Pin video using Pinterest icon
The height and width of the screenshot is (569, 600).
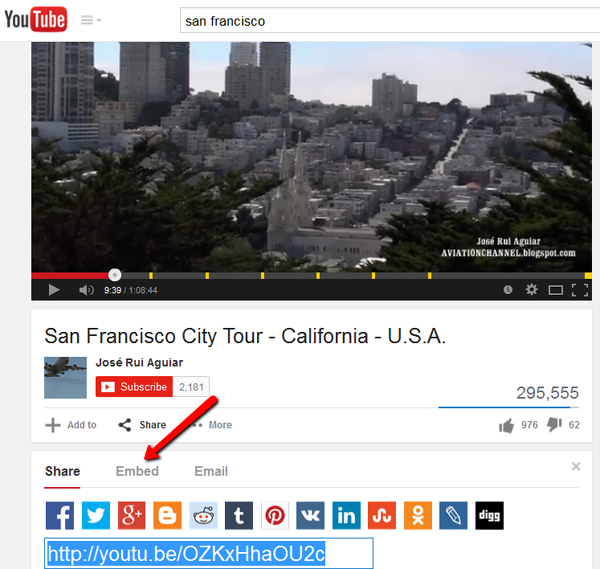[x=275, y=515]
